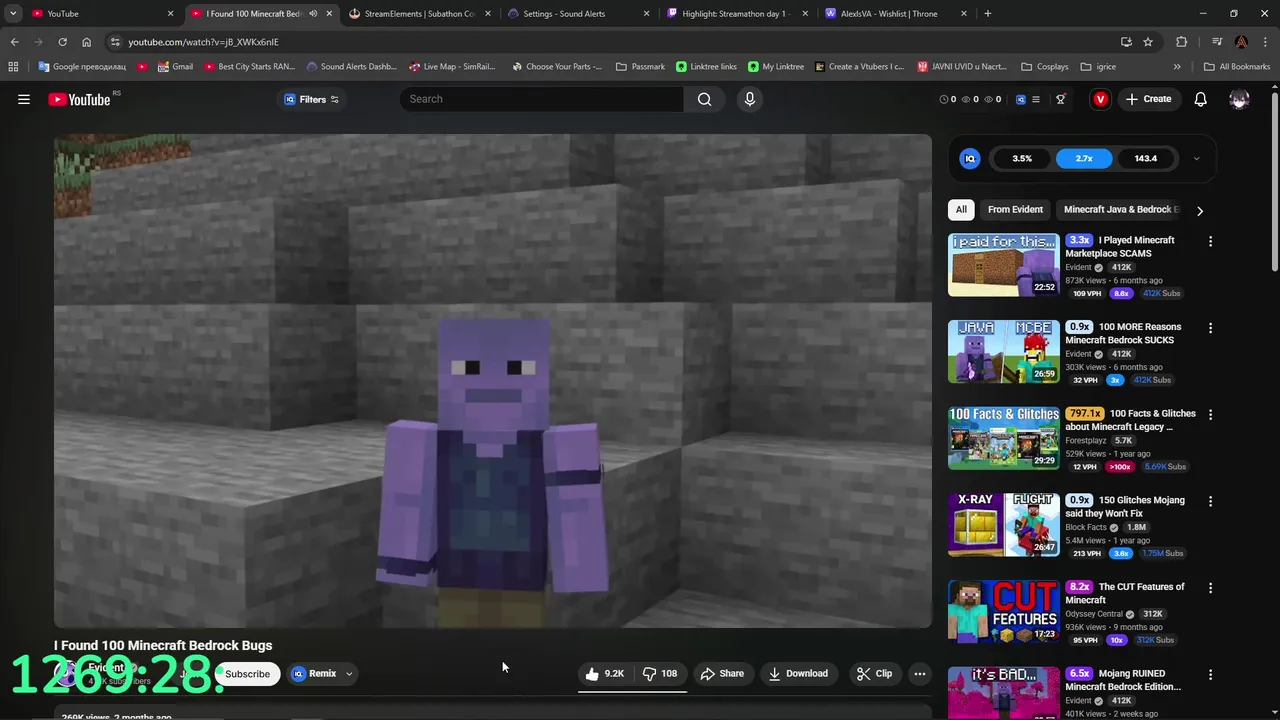The width and height of the screenshot is (1280, 720).
Task: Click the Create button
Action: point(1148,99)
